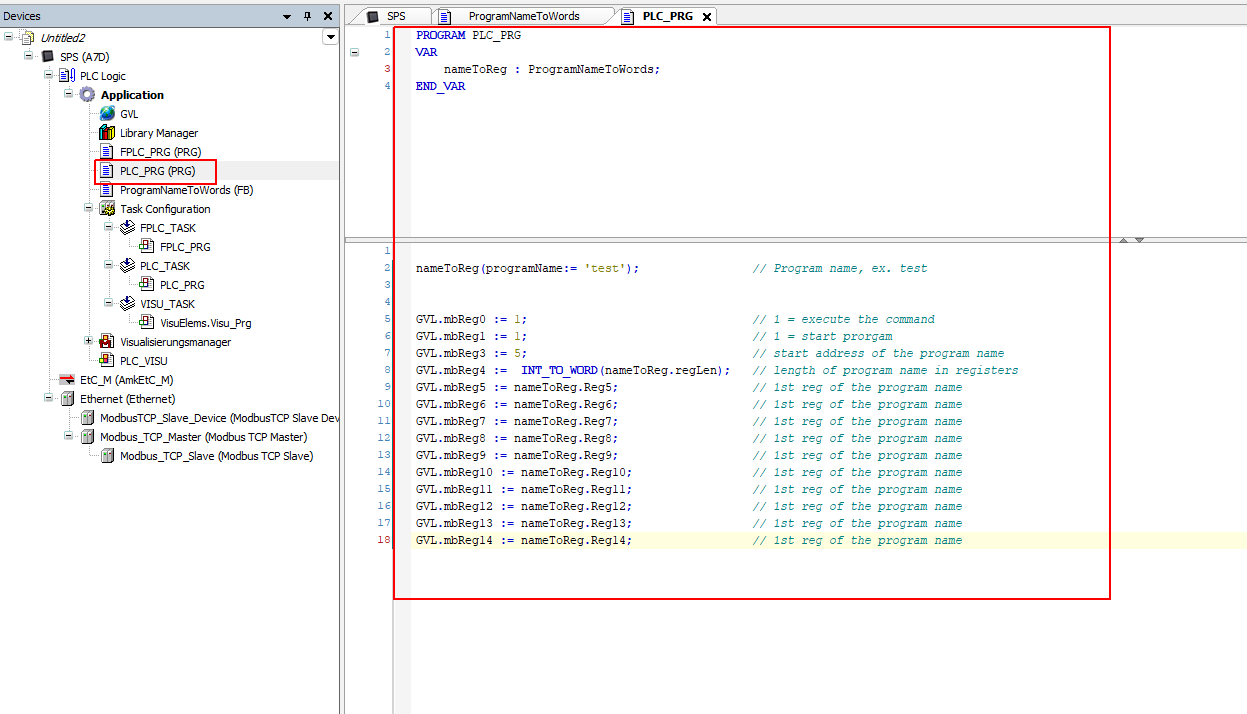Click the '// 1 = execute the command' comment
Image resolution: width=1247 pixels, height=714 pixels.
pyautogui.click(x=843, y=319)
